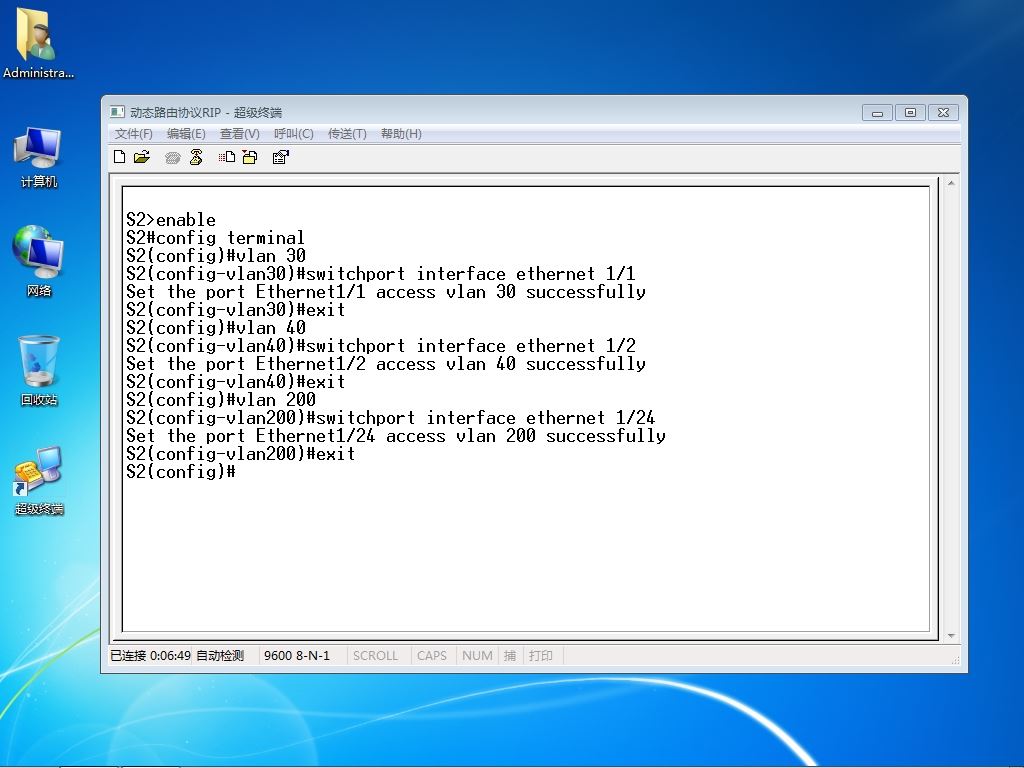Click the line 'S2#config terminal'
Screen dimensions: 1024x768
[x=216, y=238]
